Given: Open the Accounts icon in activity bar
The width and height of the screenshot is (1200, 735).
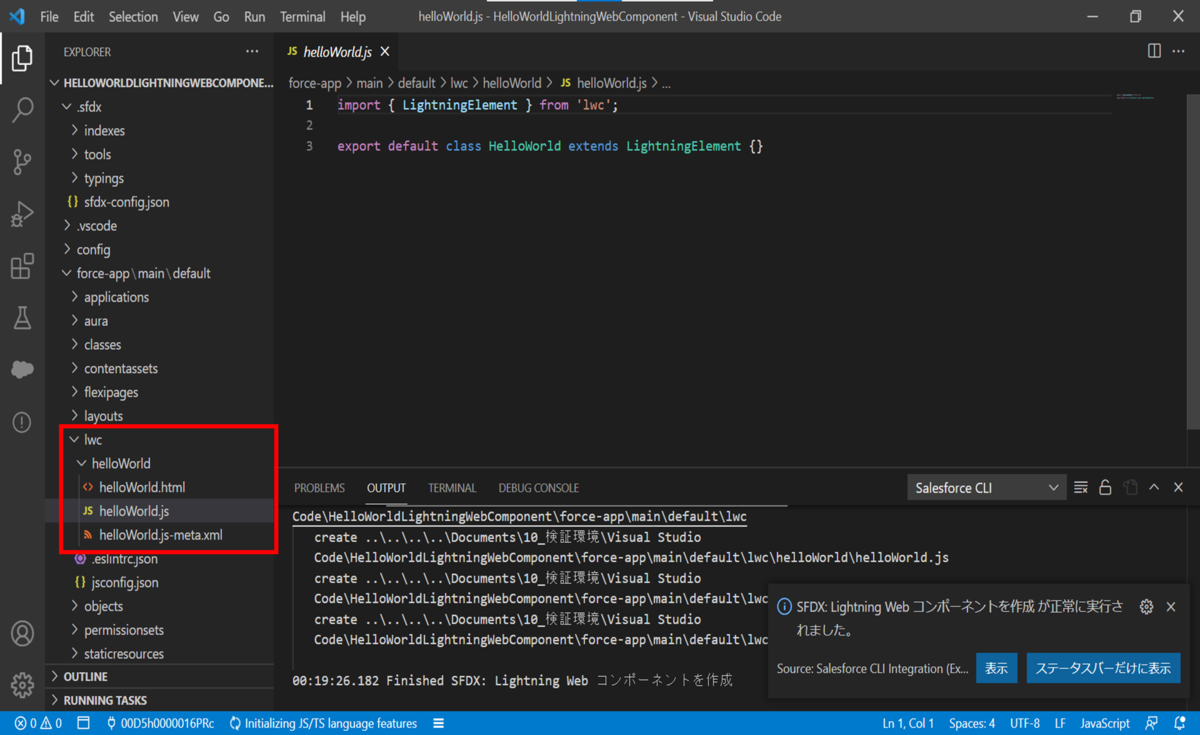Looking at the screenshot, I should (22, 634).
